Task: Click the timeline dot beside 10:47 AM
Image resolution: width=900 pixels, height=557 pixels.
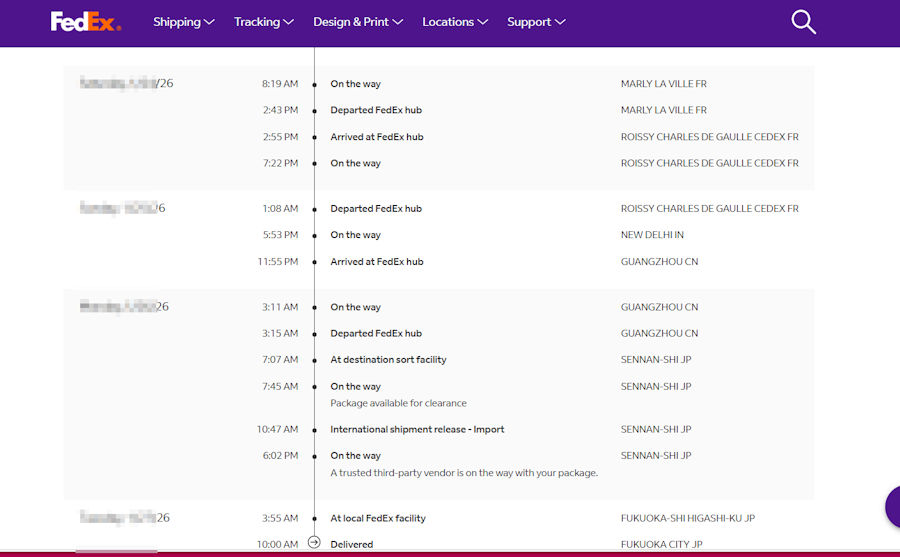Action: tap(314, 430)
